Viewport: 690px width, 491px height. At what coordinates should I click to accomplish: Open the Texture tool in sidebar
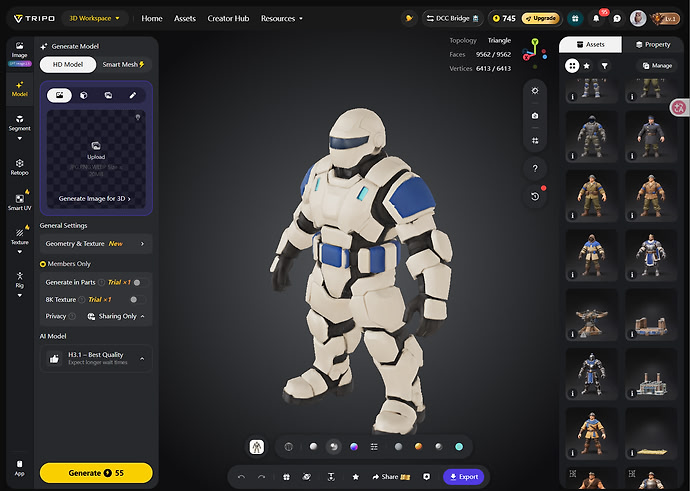pos(19,237)
